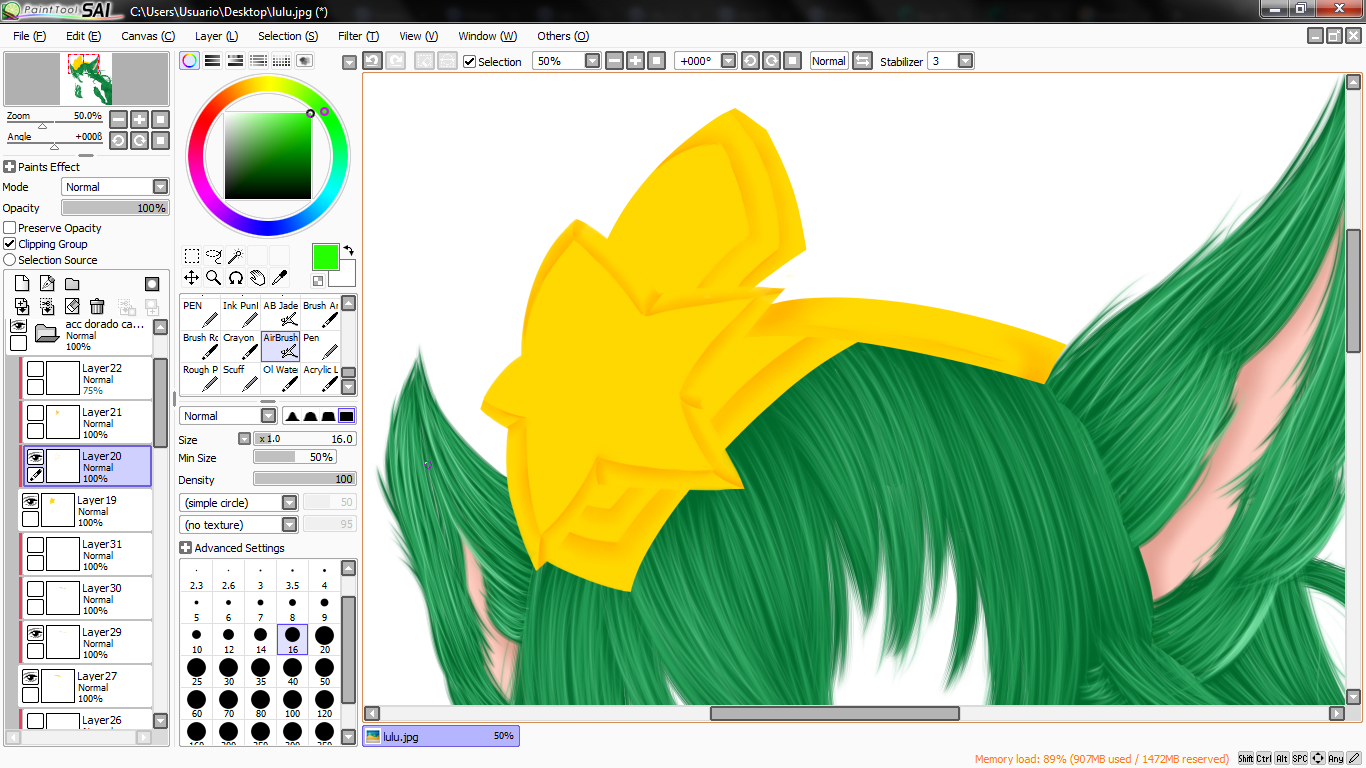
Task: Open the Canvas menu
Action: click(148, 36)
